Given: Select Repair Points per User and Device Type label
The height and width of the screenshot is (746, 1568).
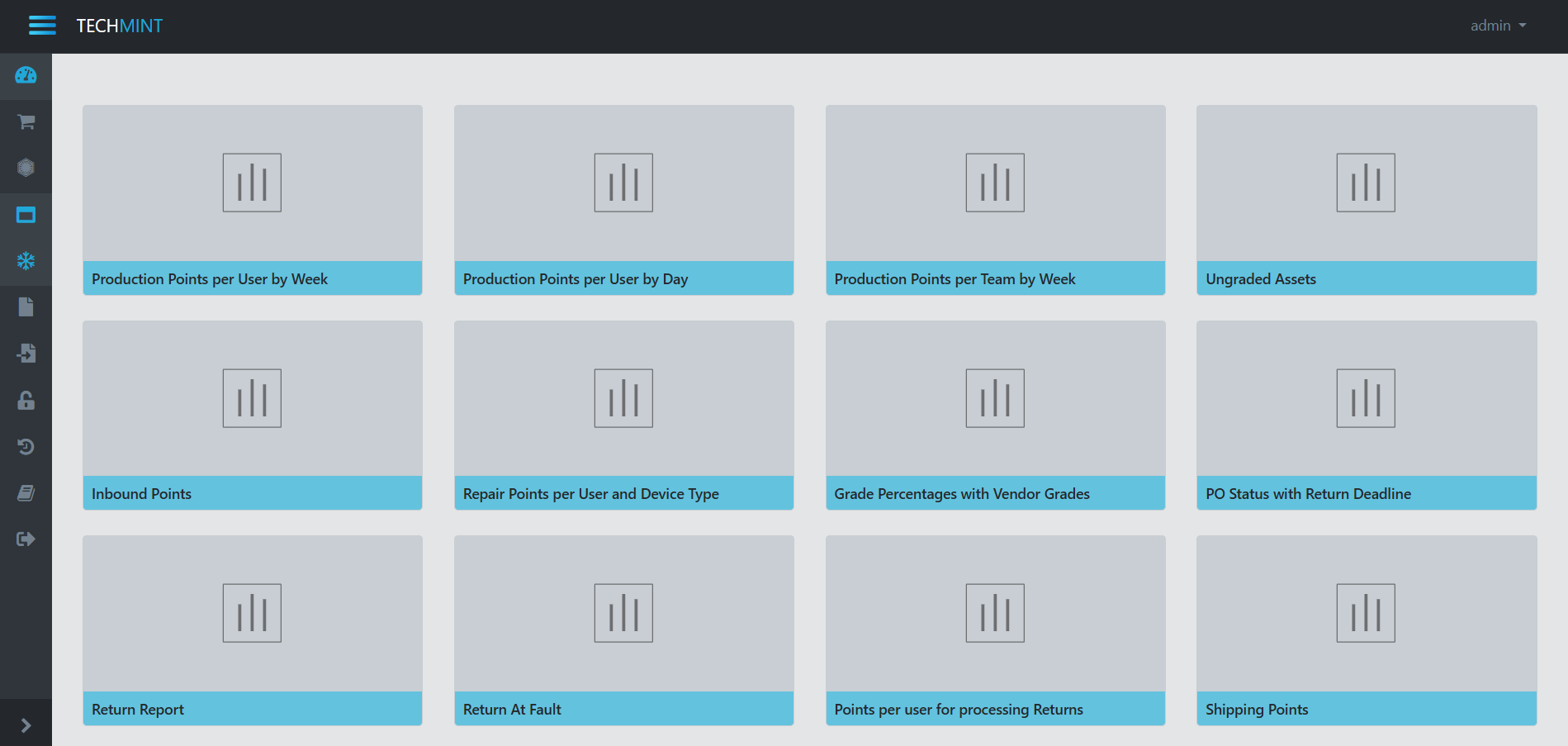Looking at the screenshot, I should click(x=591, y=494).
